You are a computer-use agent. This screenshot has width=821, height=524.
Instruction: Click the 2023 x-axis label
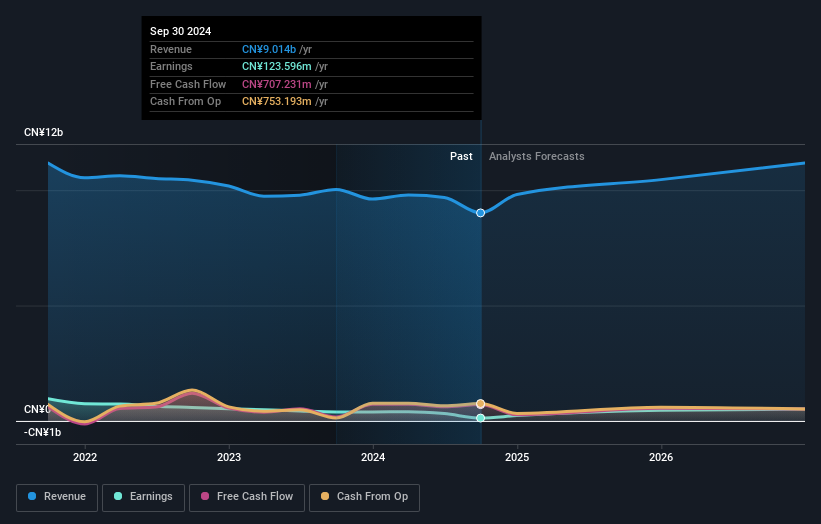tap(229, 457)
